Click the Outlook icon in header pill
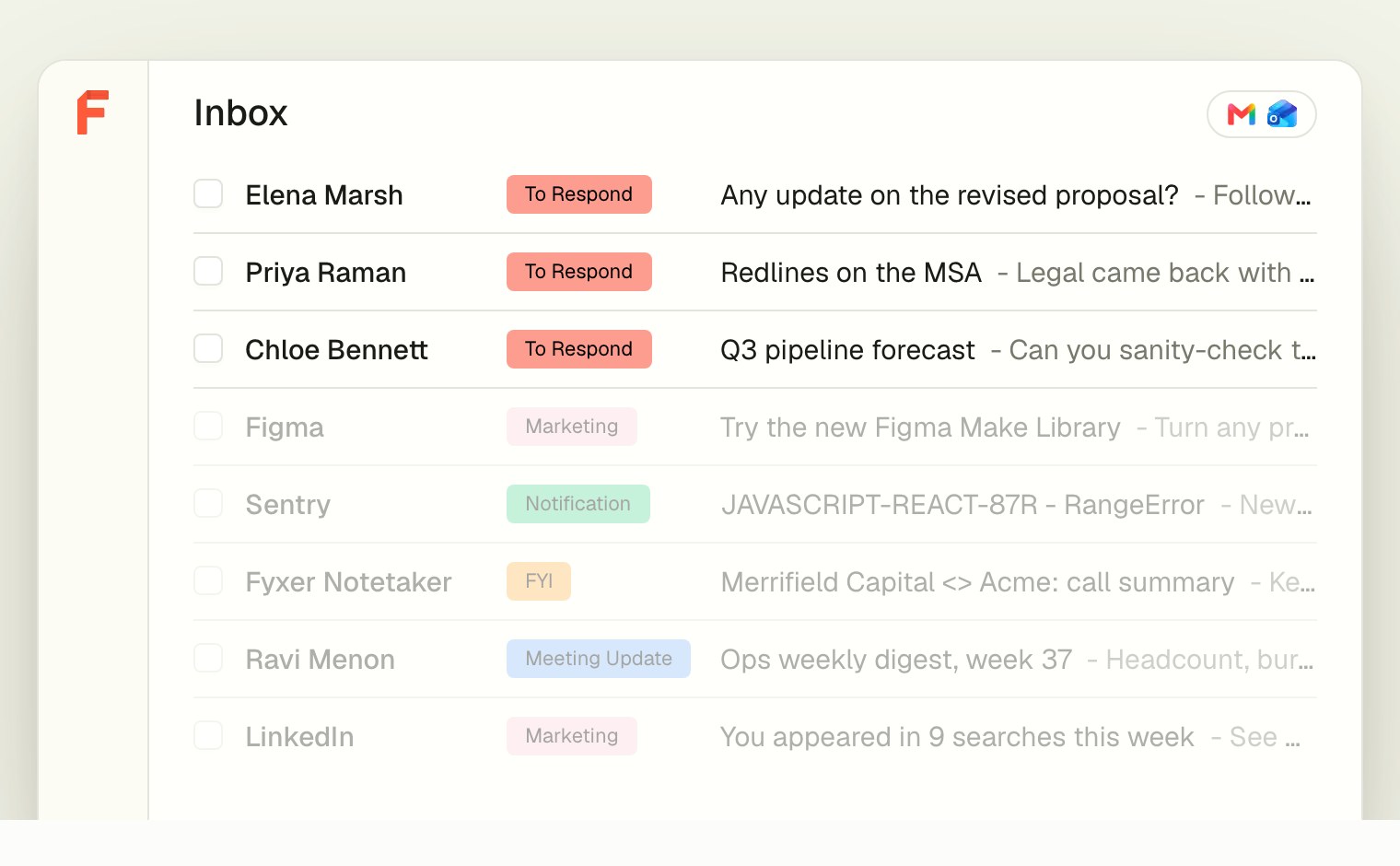The image size is (1400, 866). [1282, 114]
